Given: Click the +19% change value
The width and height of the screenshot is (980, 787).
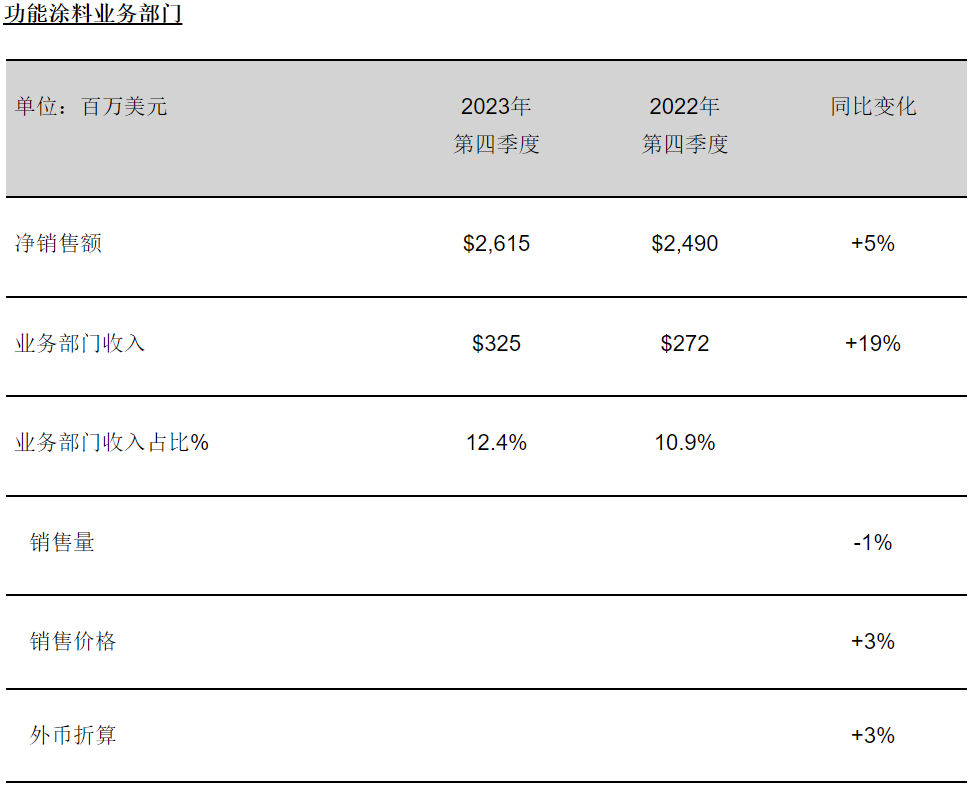Looking at the screenshot, I should (873, 343).
